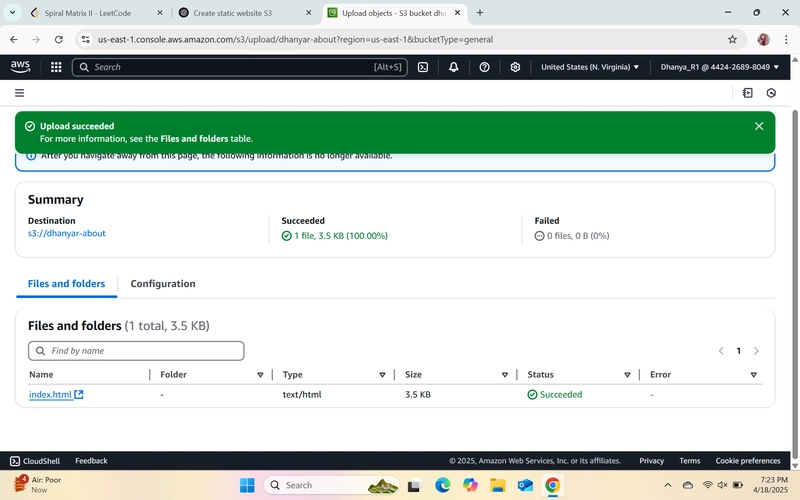Go back to the previous page
Image resolution: width=800 pixels, height=500 pixels.
click(x=14, y=39)
